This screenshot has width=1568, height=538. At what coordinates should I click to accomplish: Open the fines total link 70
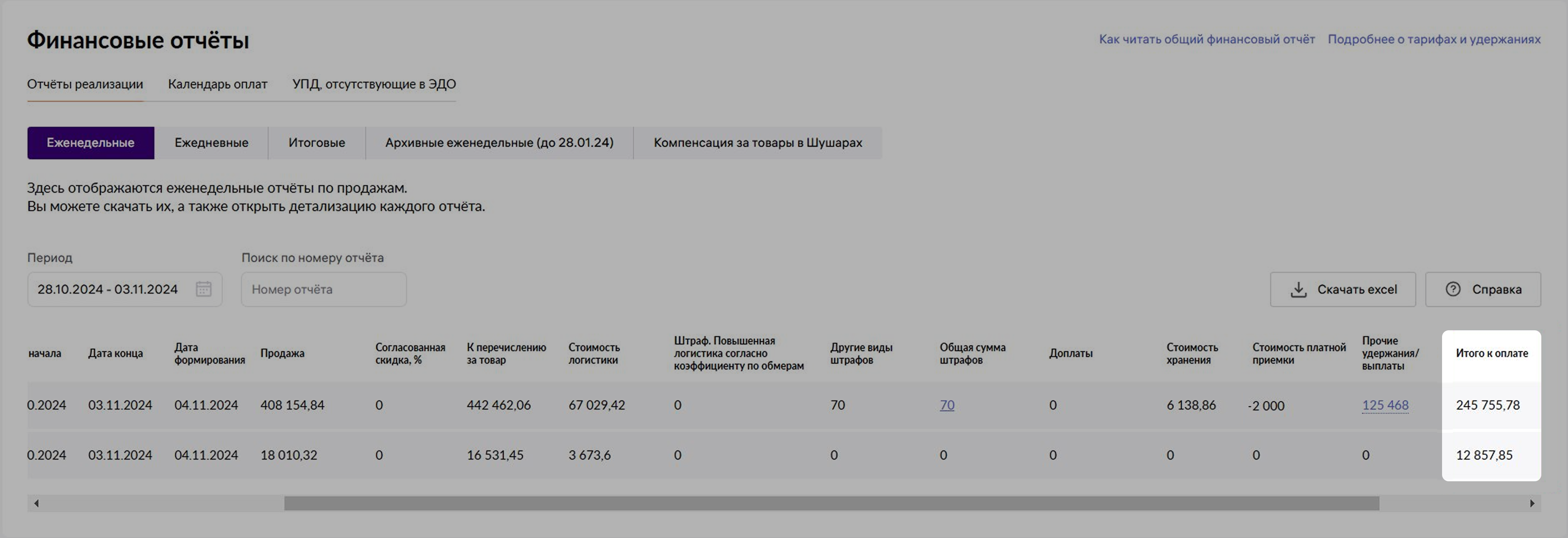947,405
